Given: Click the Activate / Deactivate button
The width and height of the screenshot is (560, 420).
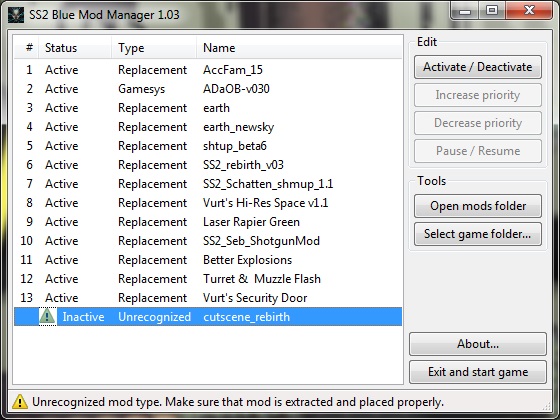Looking at the screenshot, I should tap(478, 67).
